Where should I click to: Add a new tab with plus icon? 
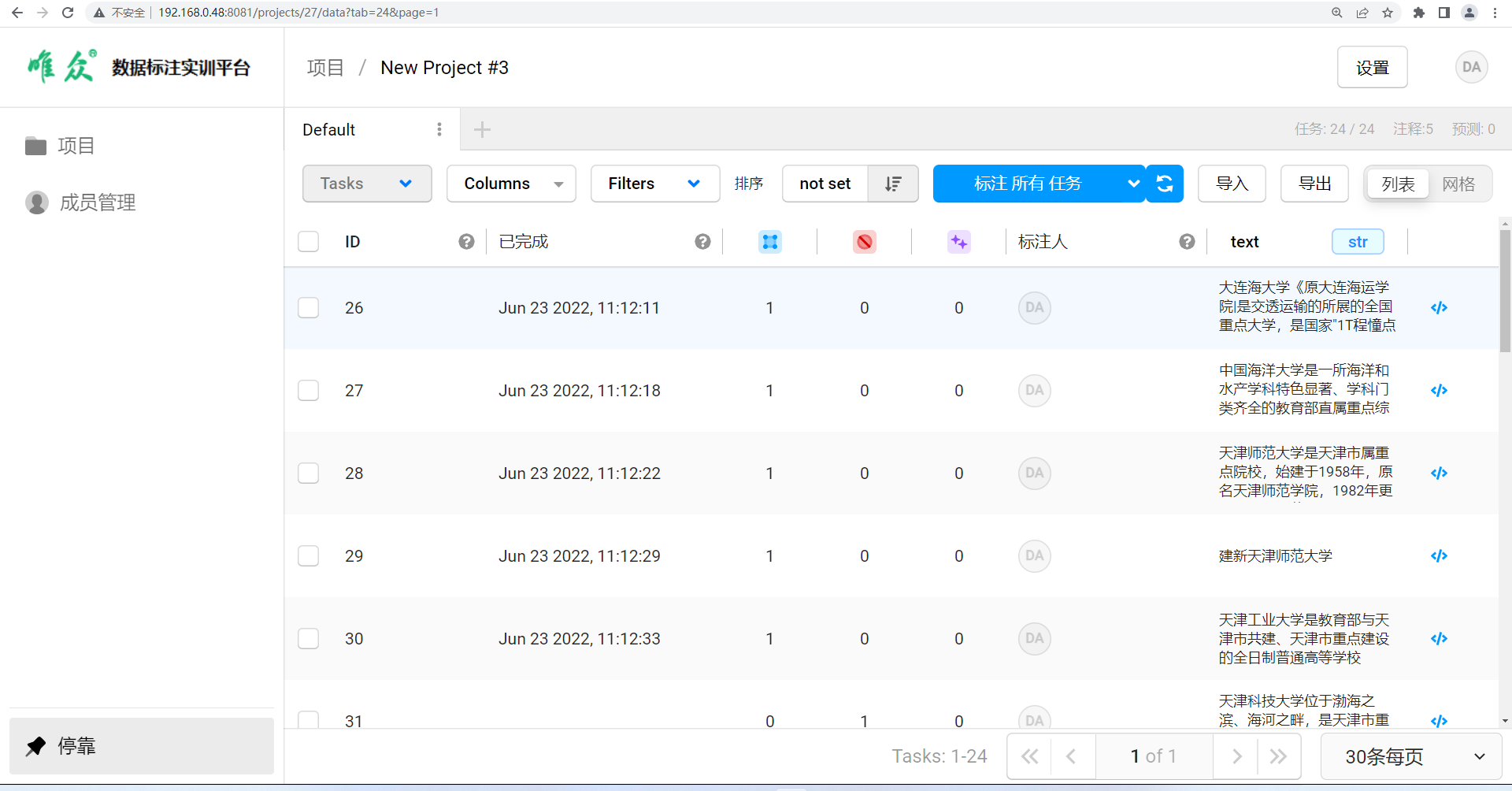click(x=482, y=129)
